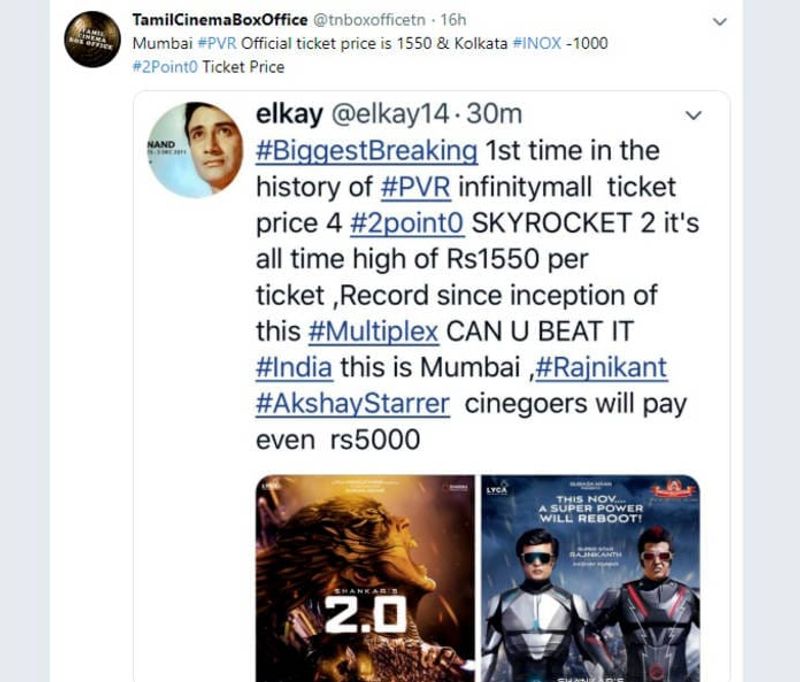The height and width of the screenshot is (682, 800).
Task: Open elkay's profile picture
Action: click(x=195, y=149)
